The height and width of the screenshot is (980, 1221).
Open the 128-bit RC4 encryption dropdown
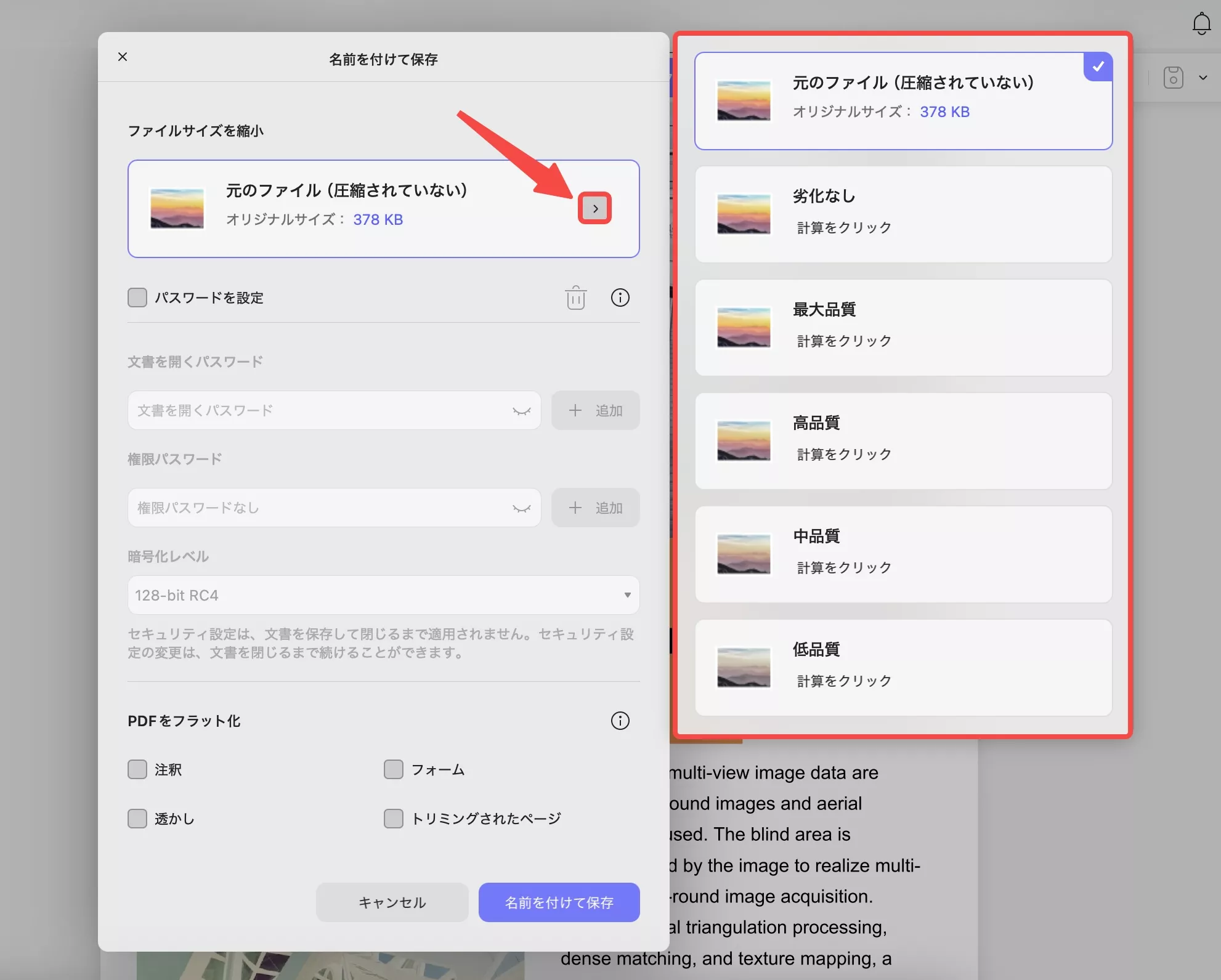pyautogui.click(x=383, y=594)
